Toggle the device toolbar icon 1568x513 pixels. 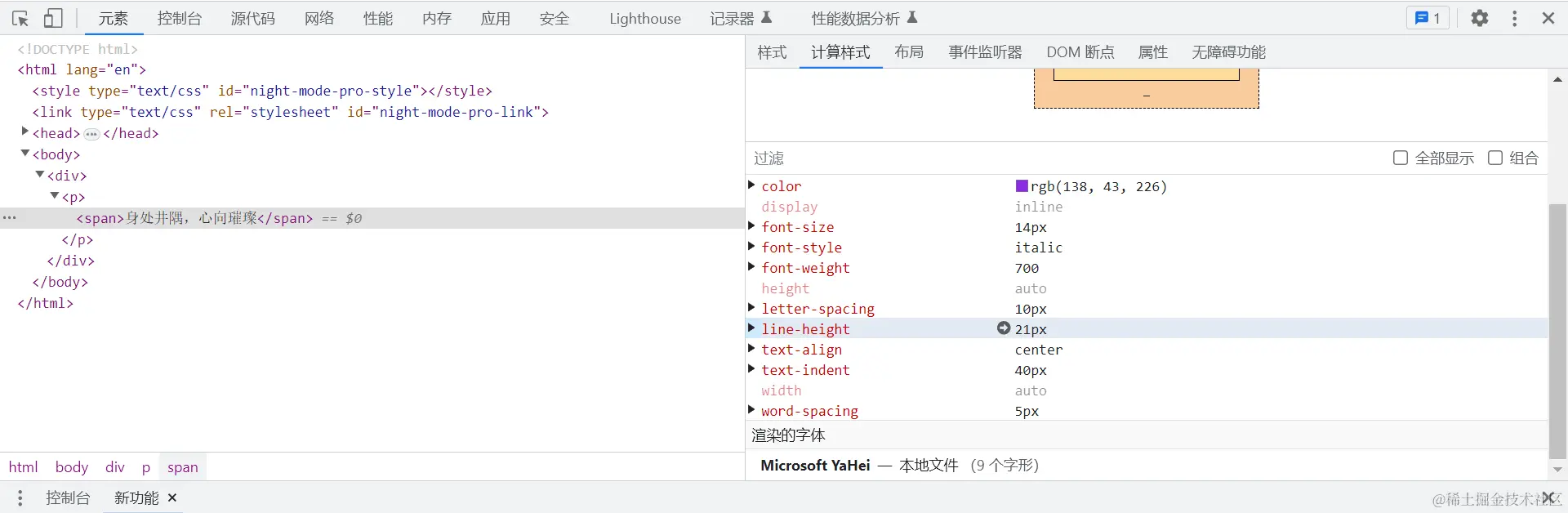(53, 18)
